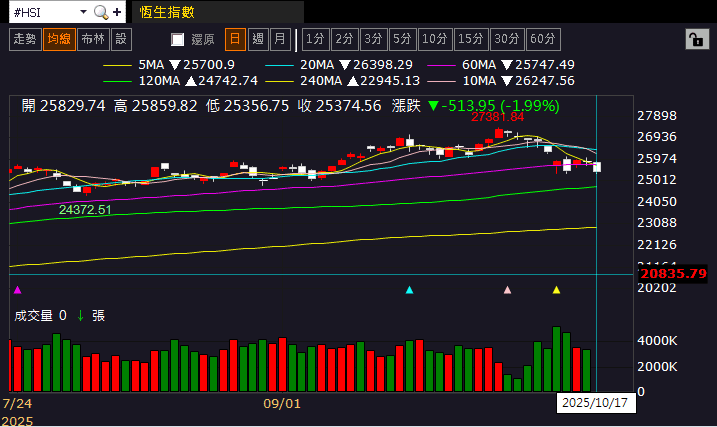Open the search dropdown arrow by magnifier
The image size is (717, 427).
(x=109, y=13)
